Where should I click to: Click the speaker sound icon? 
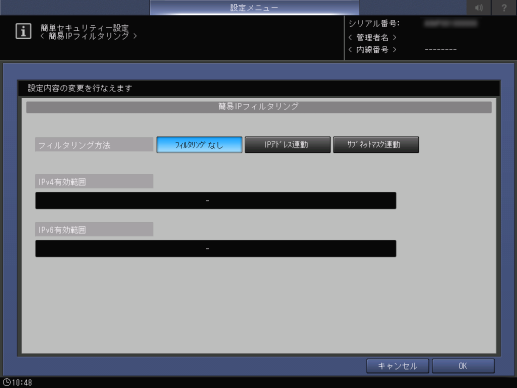click(x=479, y=7)
